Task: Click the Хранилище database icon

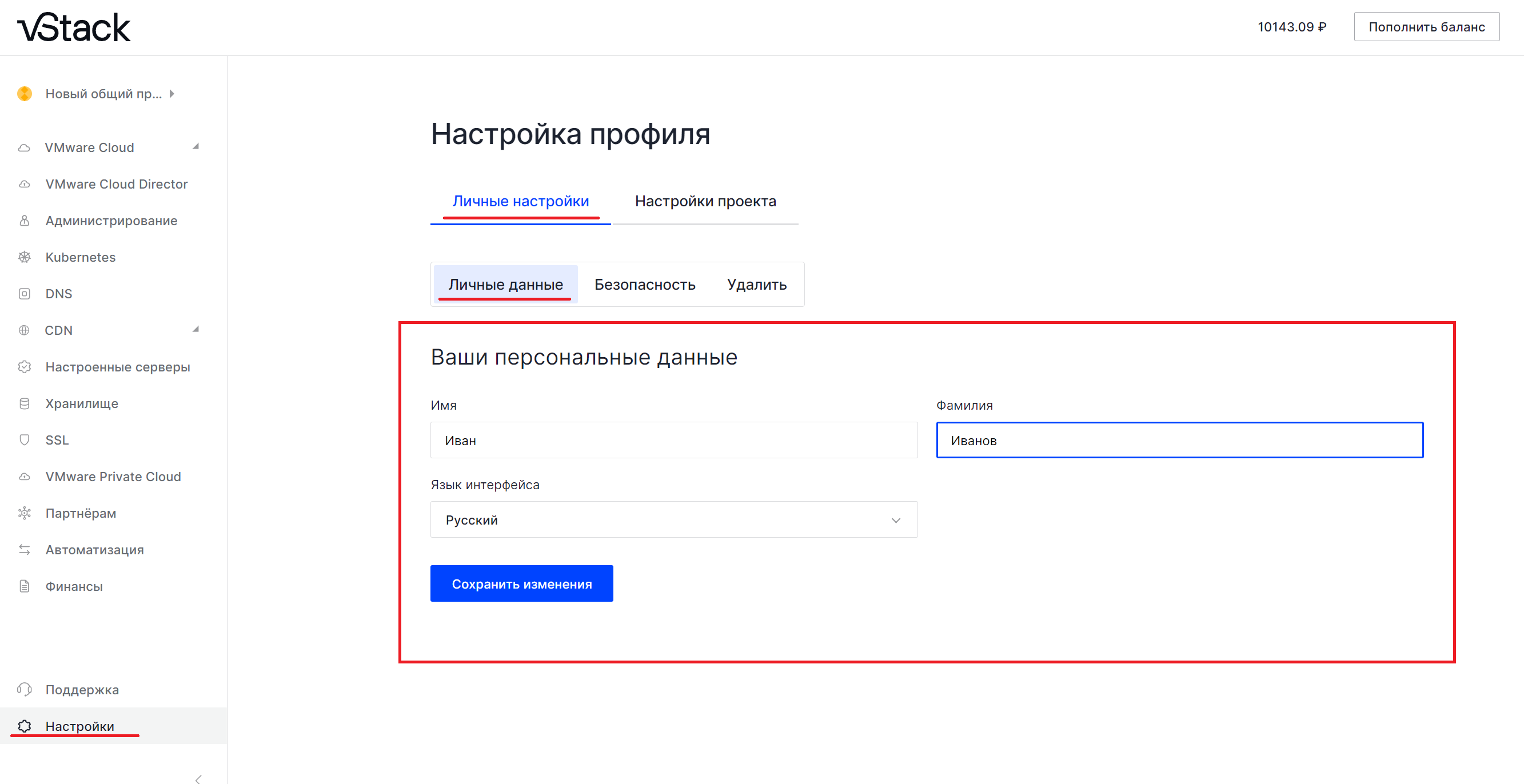Action: [x=24, y=403]
